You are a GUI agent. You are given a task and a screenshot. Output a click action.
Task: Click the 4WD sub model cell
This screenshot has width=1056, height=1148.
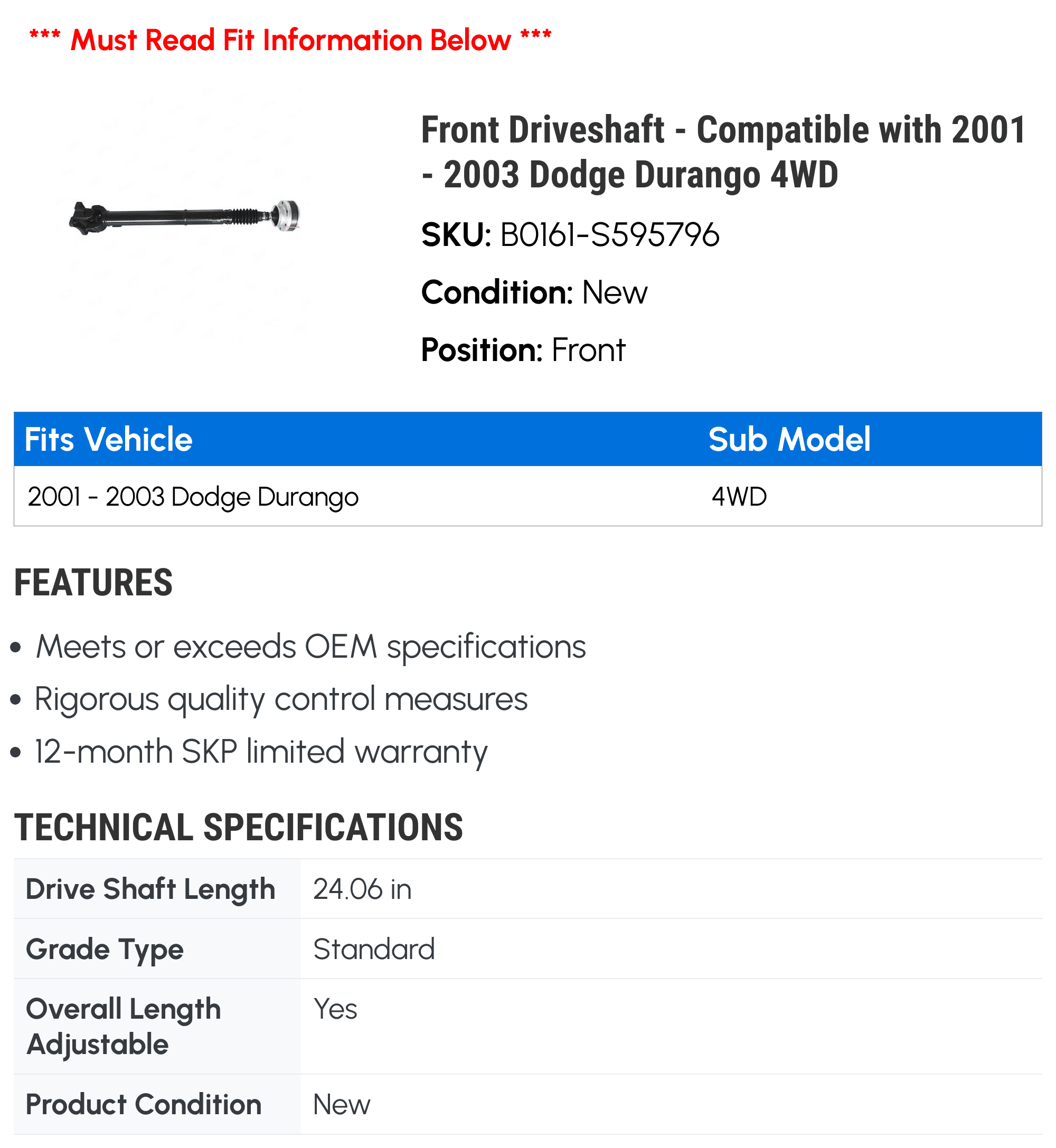(x=739, y=496)
